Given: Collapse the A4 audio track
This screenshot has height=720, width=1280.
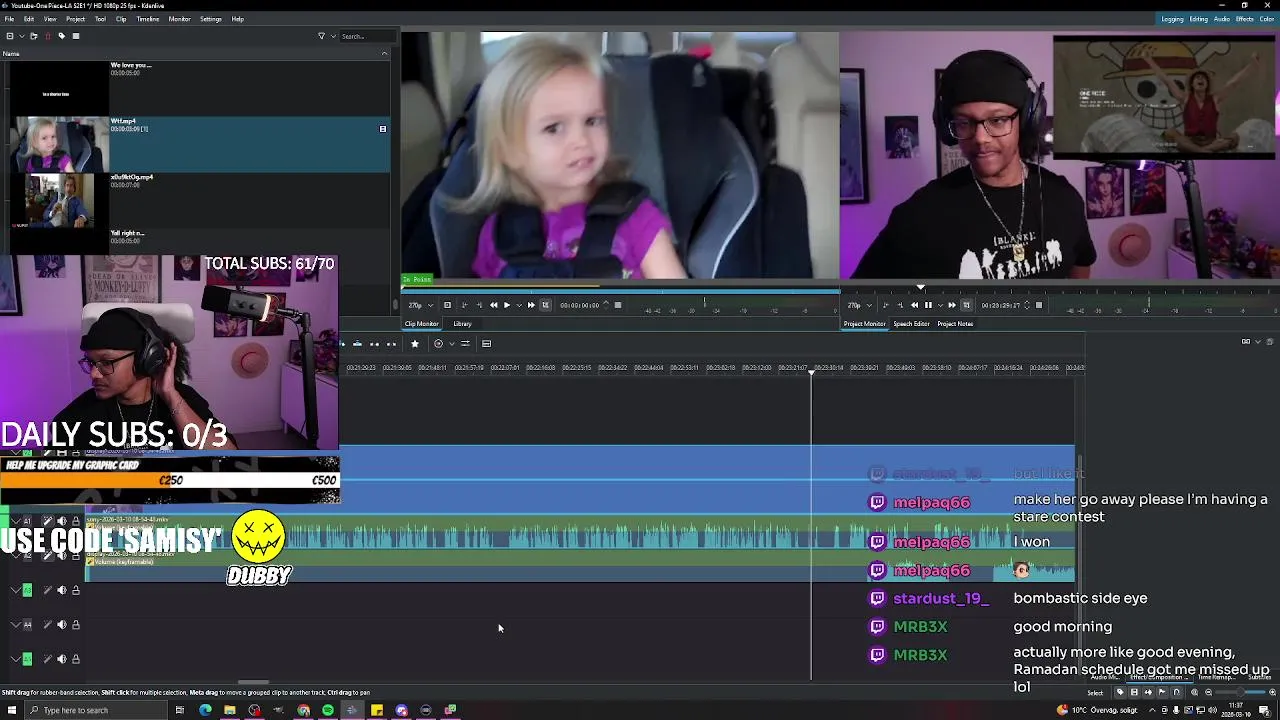Looking at the screenshot, I should coord(15,625).
